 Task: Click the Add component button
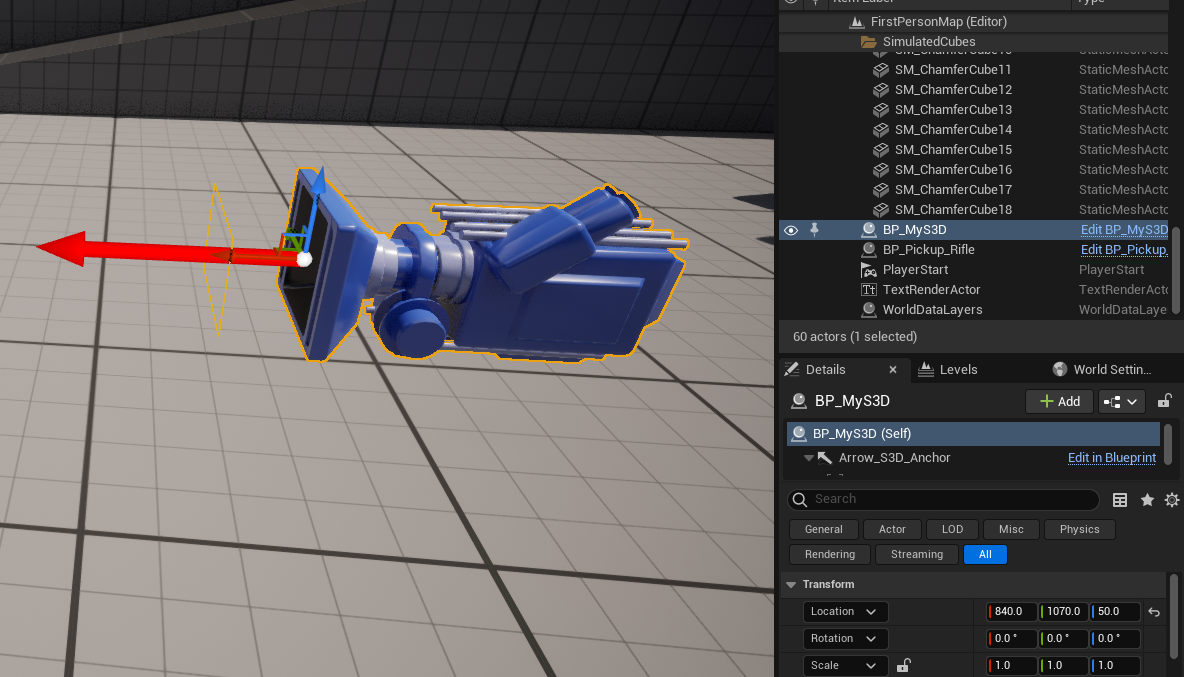(1059, 402)
